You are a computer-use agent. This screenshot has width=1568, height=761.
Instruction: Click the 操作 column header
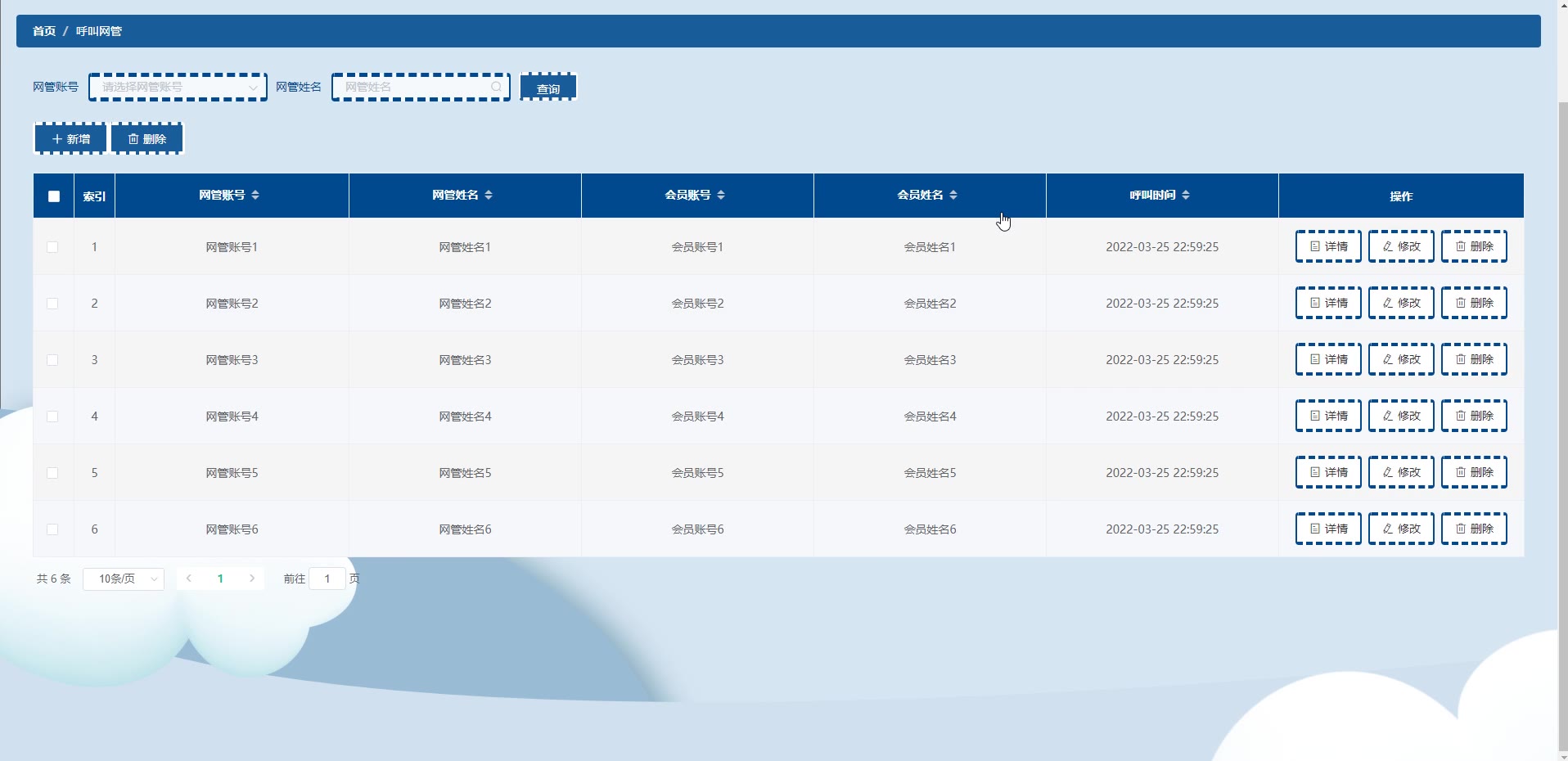(1401, 196)
